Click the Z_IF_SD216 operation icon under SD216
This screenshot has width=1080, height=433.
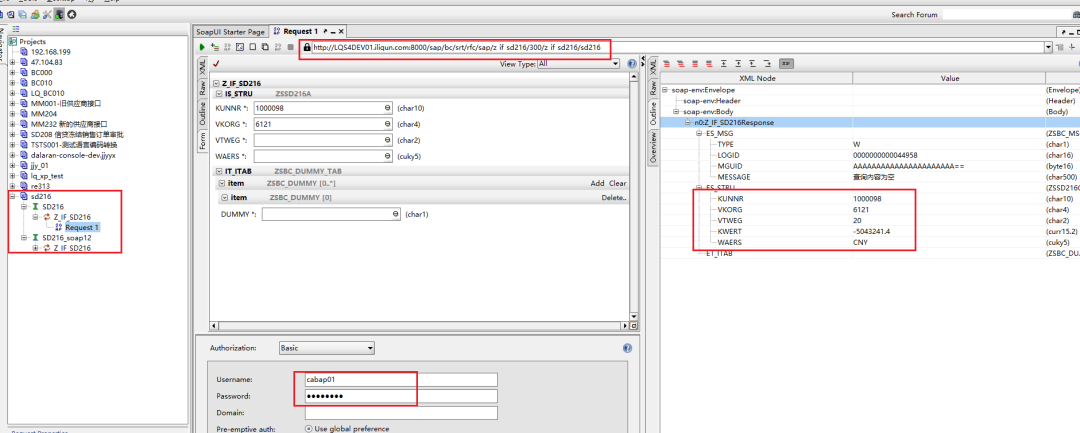(47, 218)
